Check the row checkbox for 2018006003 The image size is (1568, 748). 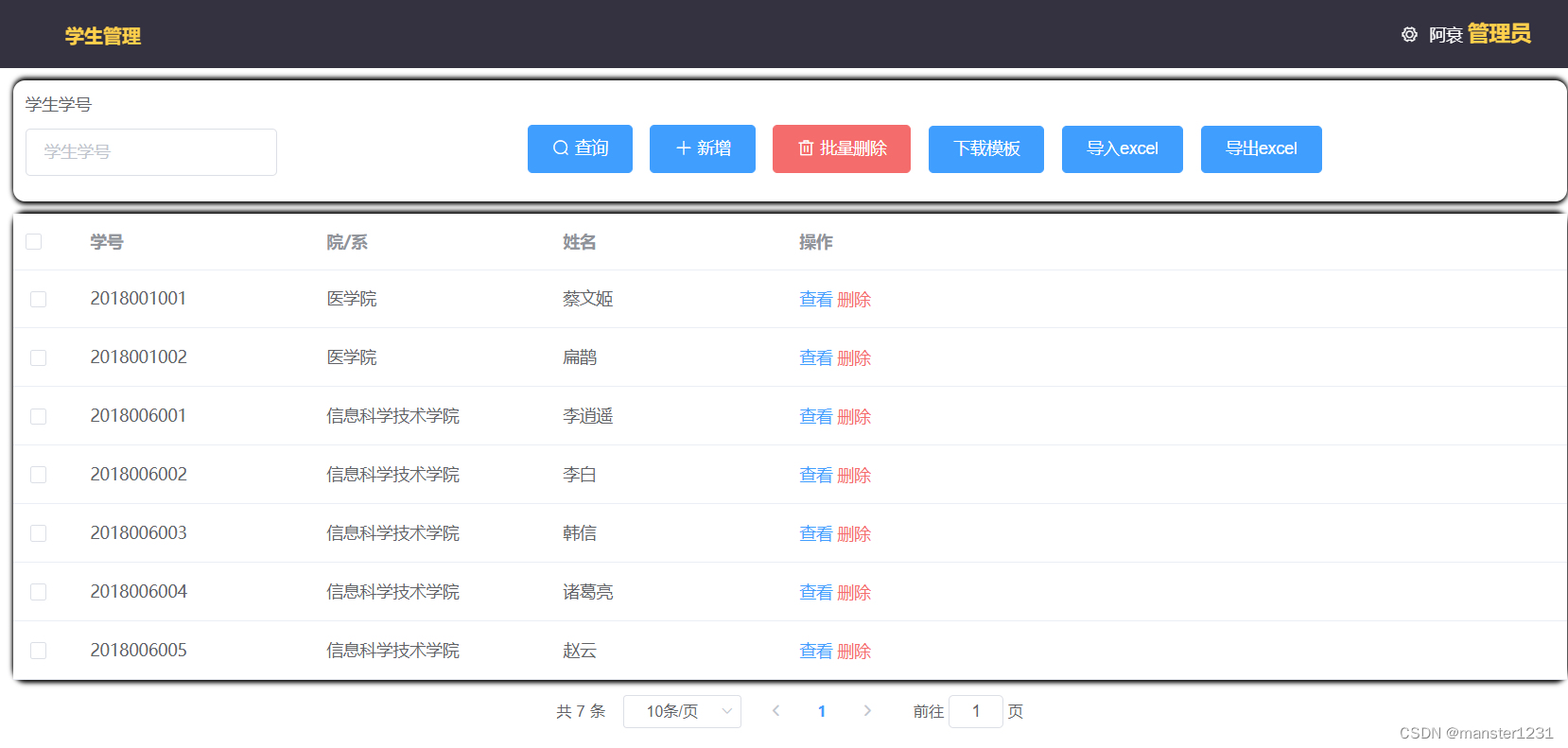39,533
